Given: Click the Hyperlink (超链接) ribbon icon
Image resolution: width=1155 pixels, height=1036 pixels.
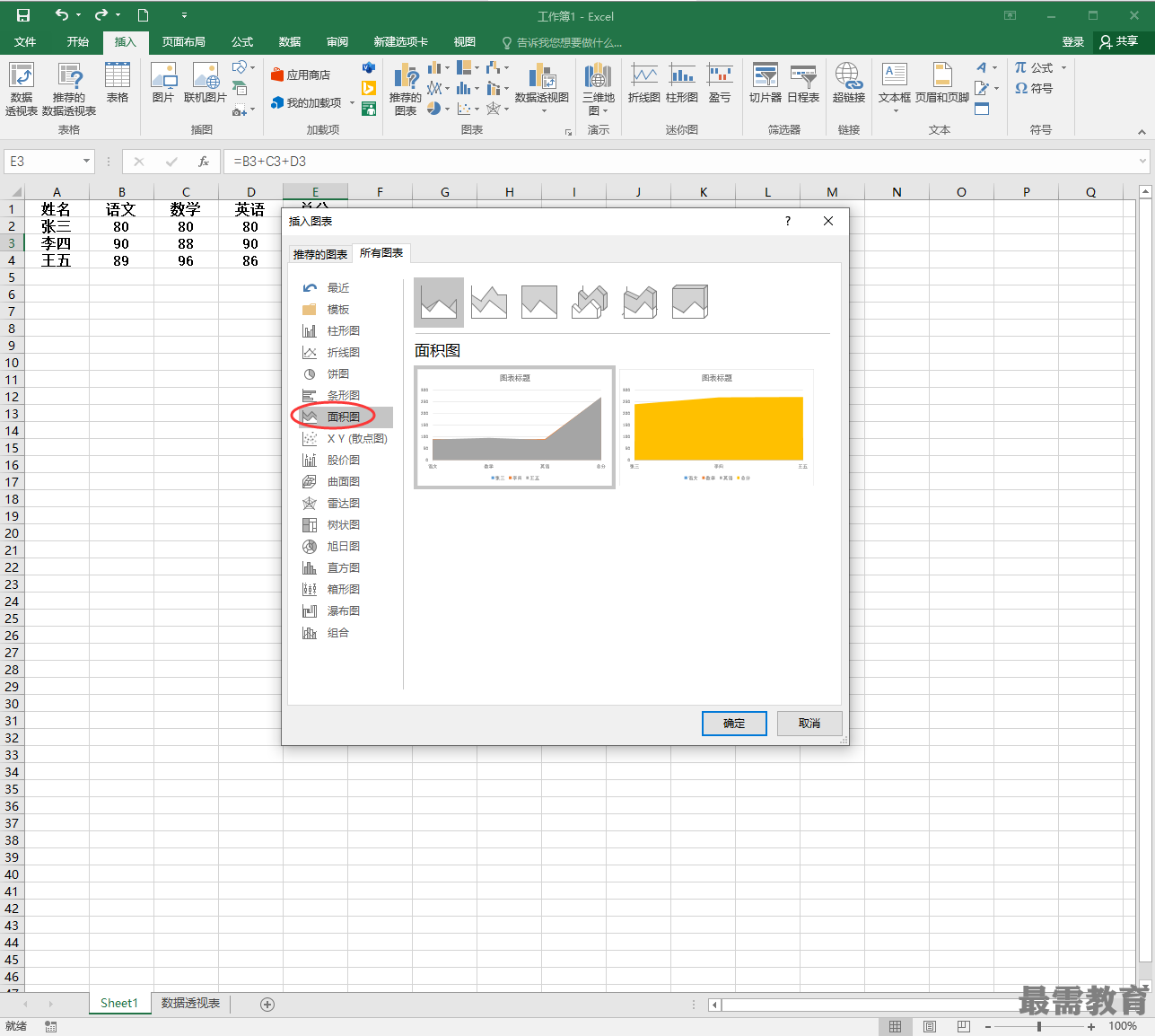Looking at the screenshot, I should 849,83.
